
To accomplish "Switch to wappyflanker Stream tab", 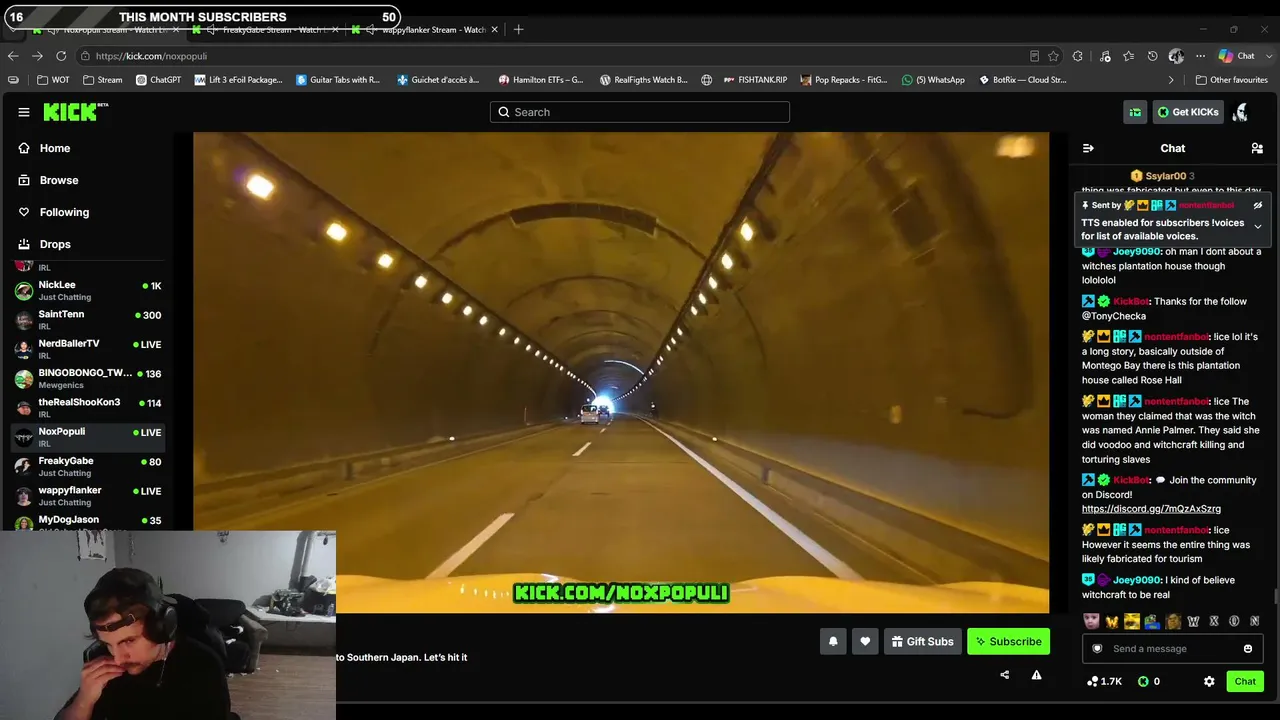I will click(424, 30).
